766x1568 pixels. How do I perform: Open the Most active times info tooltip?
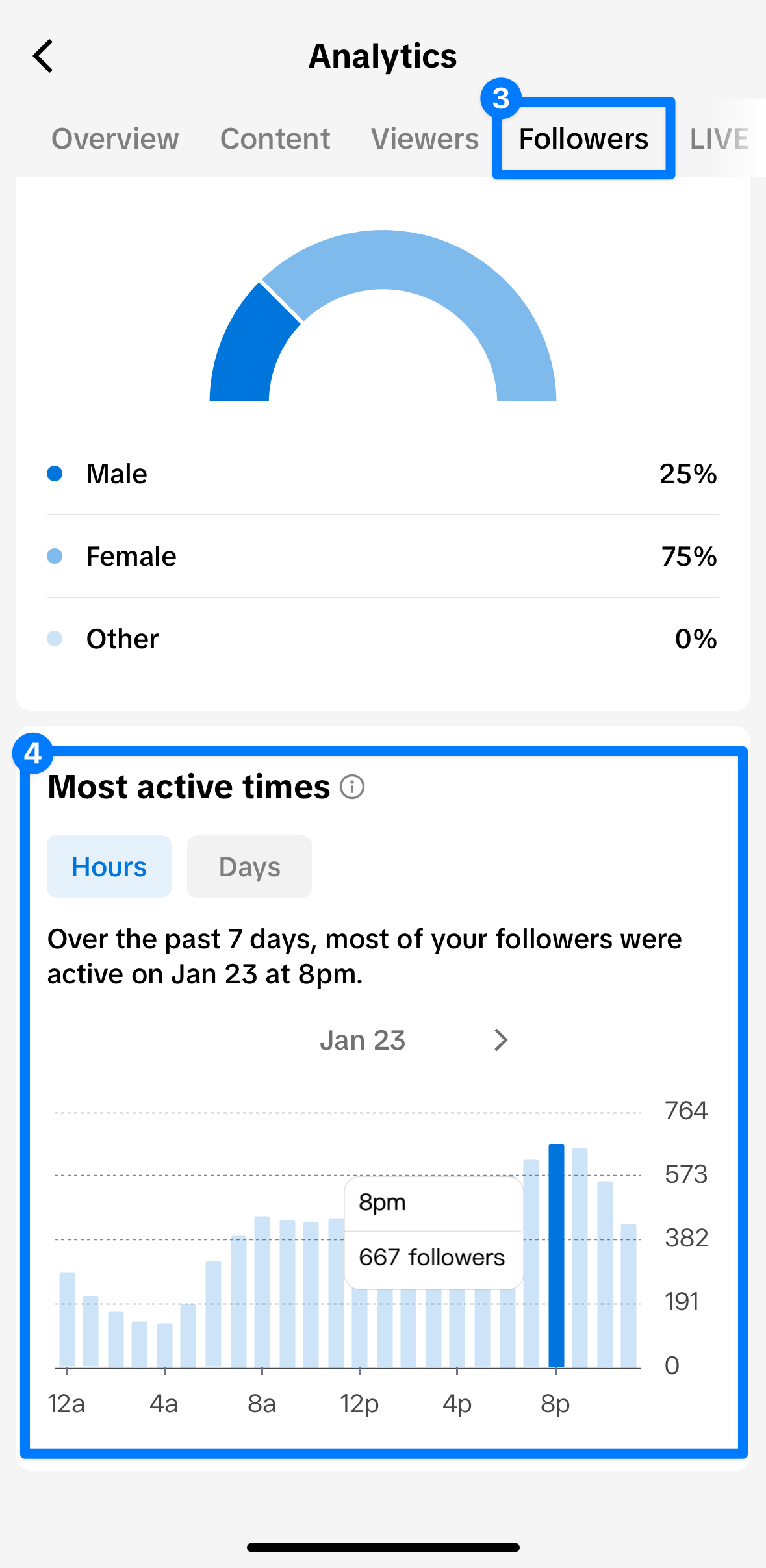coord(351,787)
